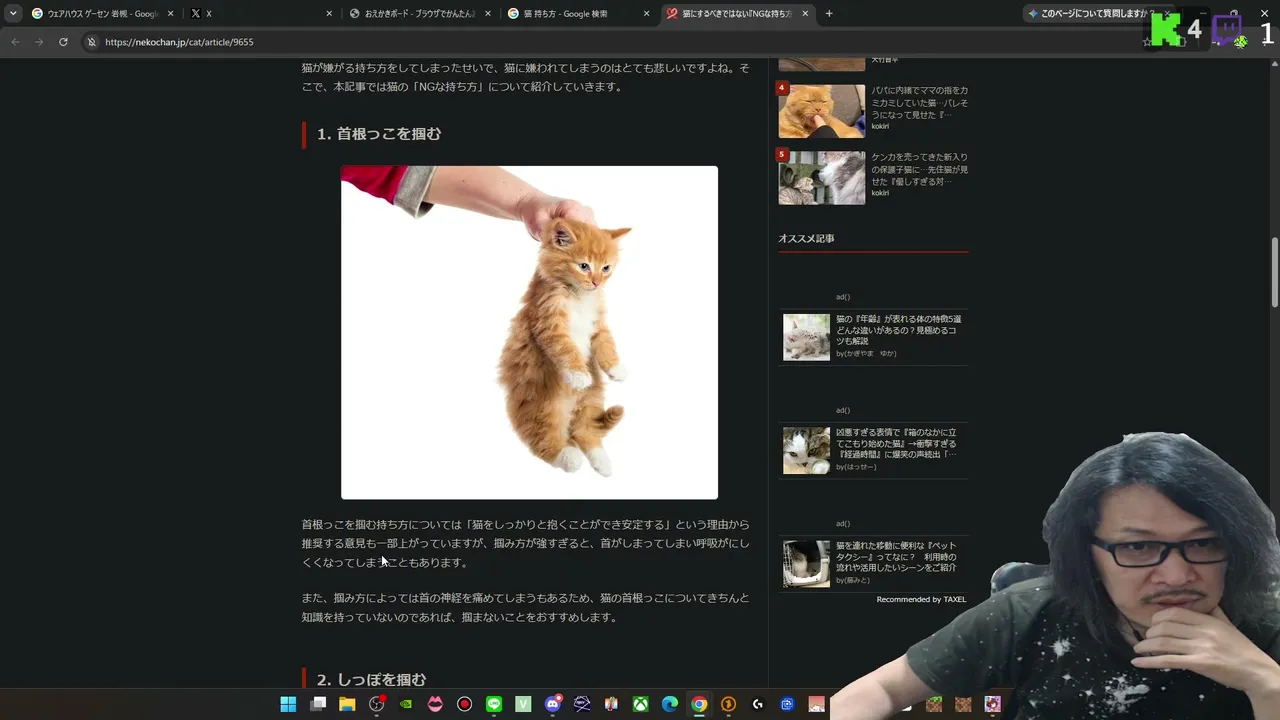Click the Recommended by TAXEL link
Viewport: 1280px width, 720px height.
pos(921,599)
